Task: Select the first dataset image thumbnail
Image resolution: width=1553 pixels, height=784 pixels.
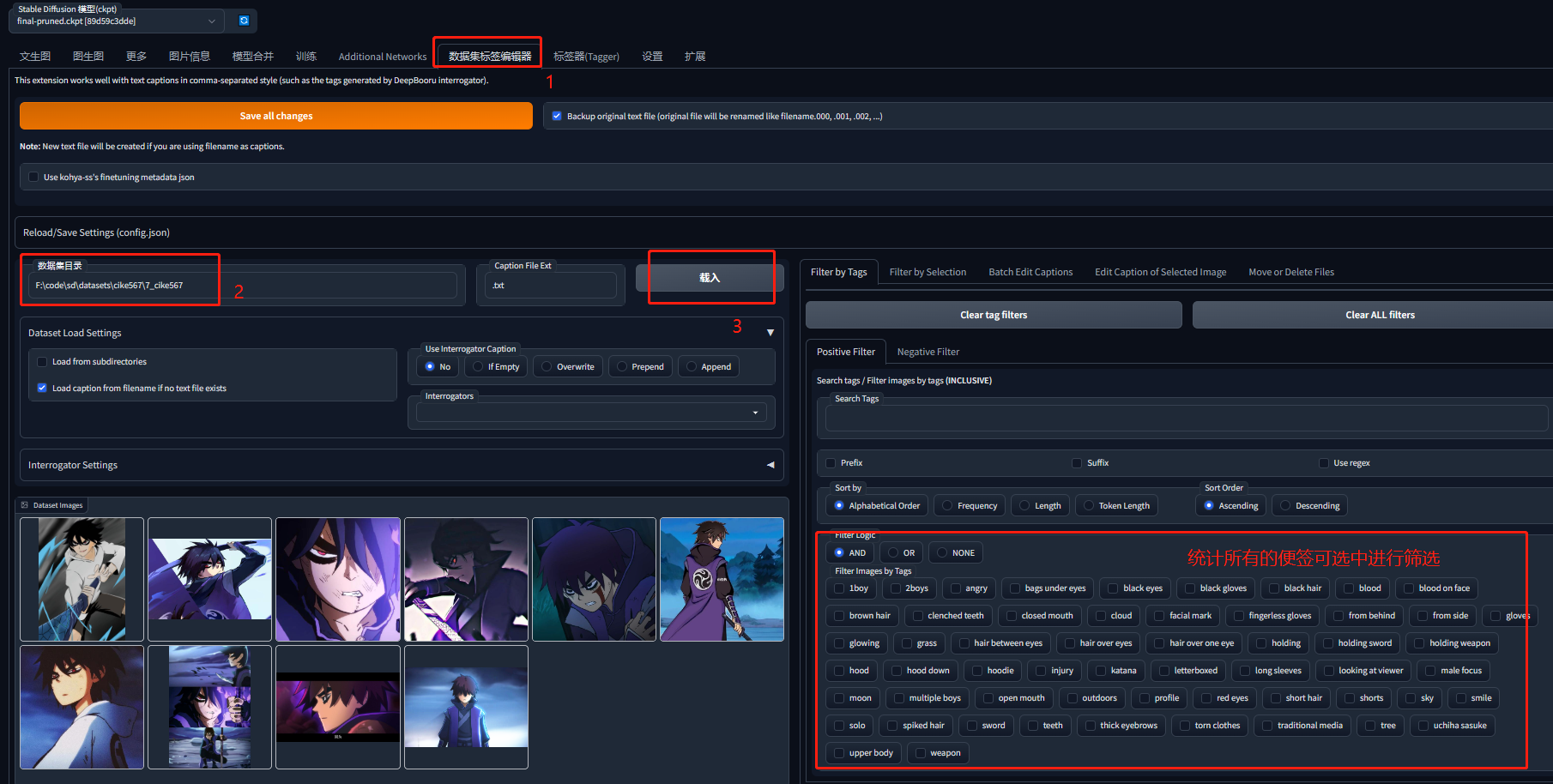Action: click(82, 579)
